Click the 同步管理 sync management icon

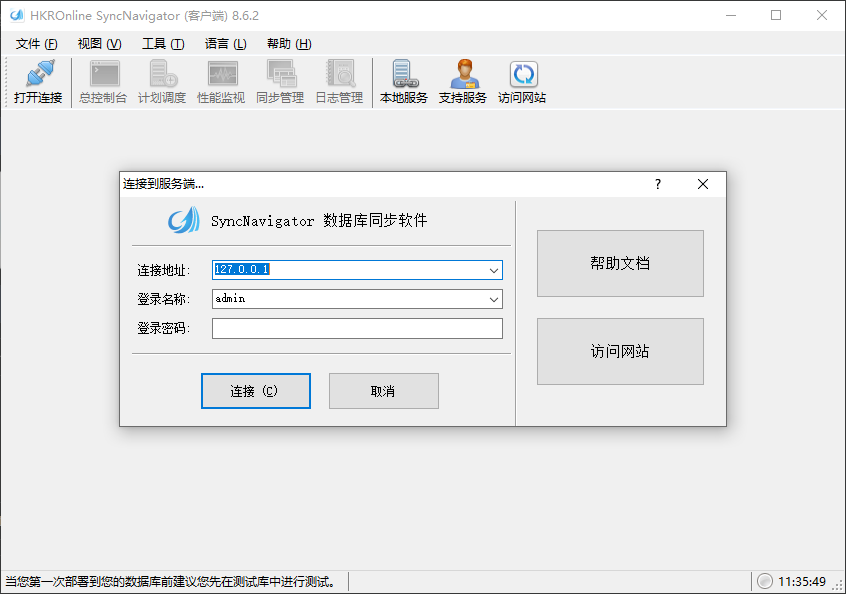(x=281, y=74)
